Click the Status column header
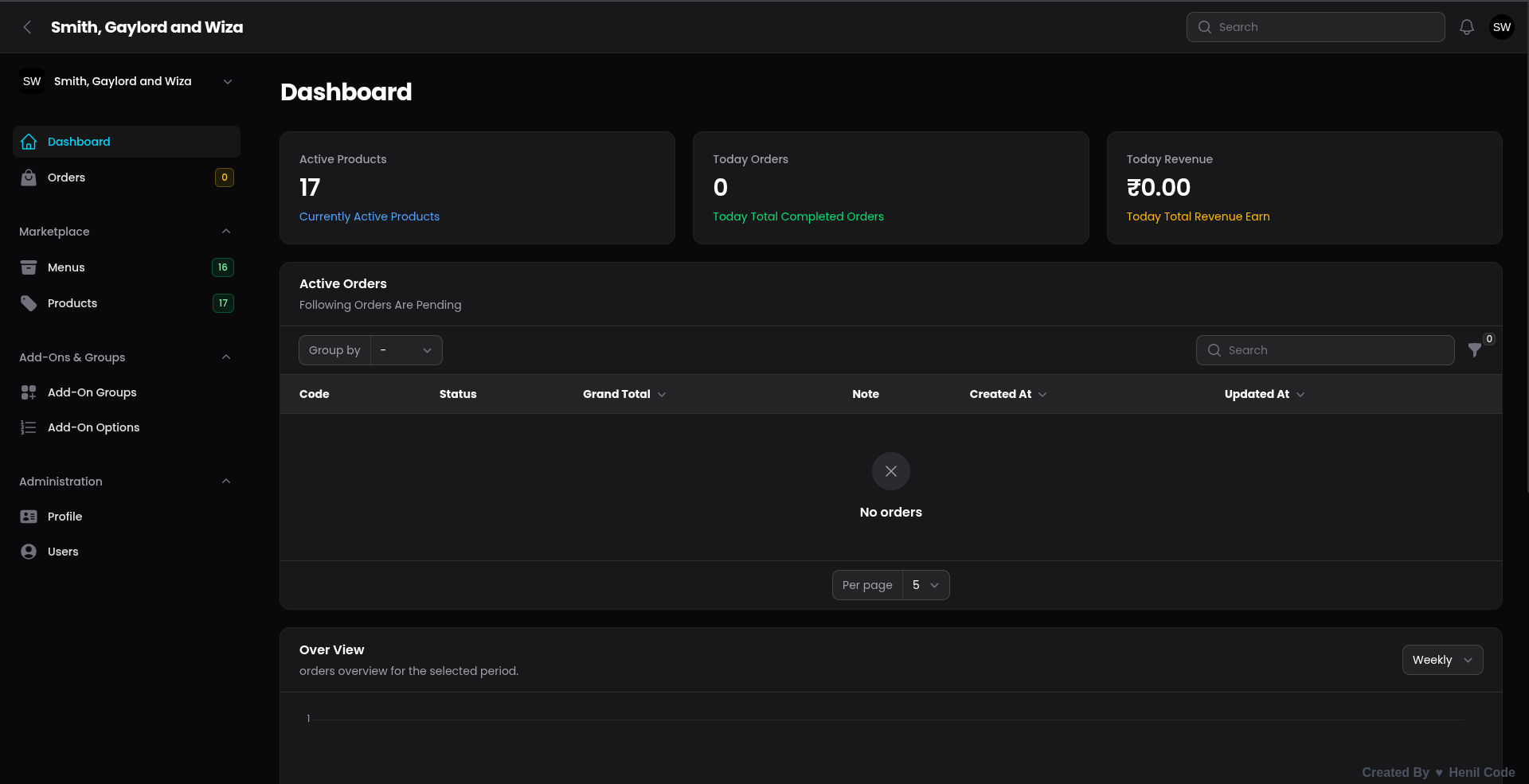1529x784 pixels. [x=458, y=394]
